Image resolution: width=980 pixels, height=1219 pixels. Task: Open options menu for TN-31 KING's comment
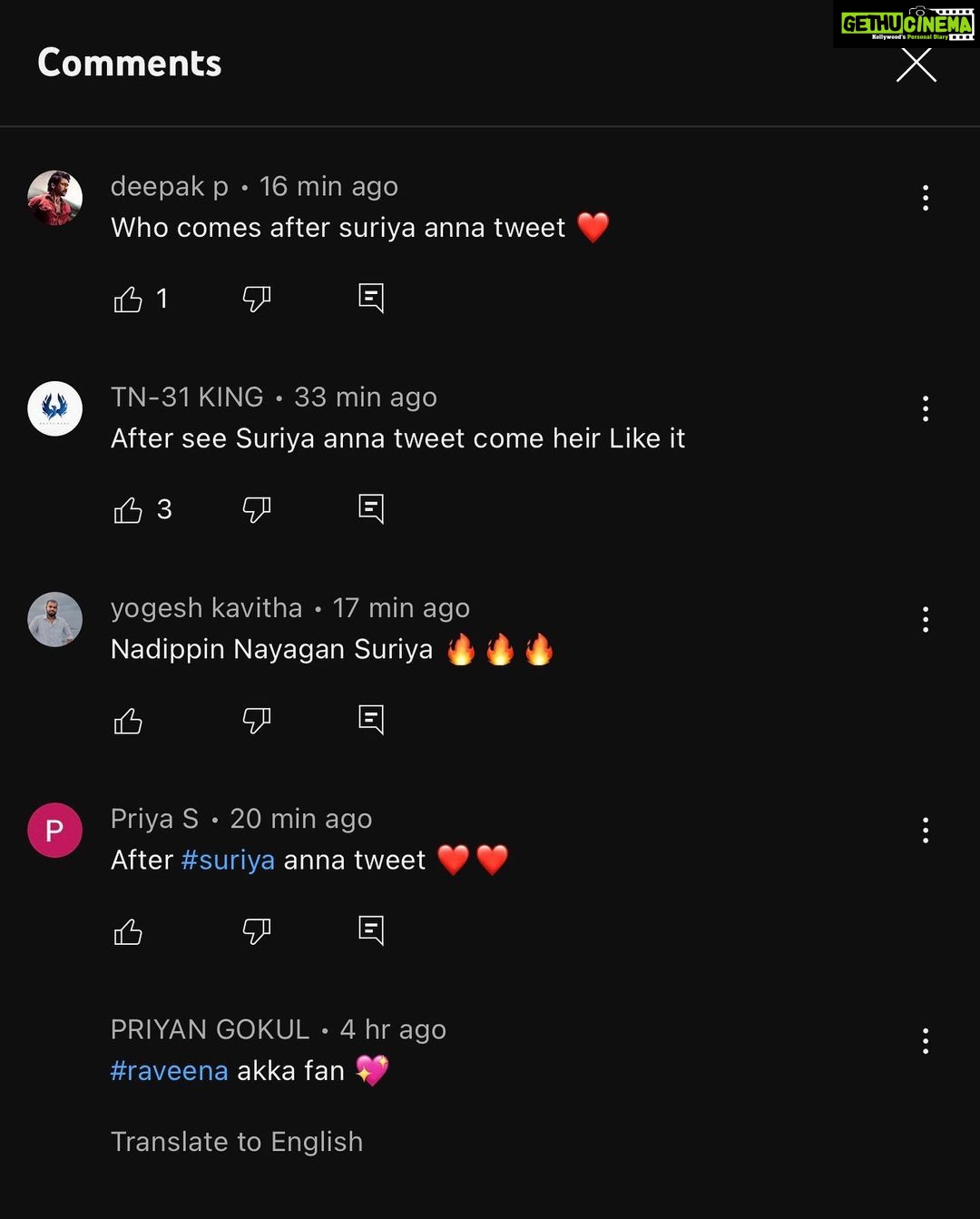[x=926, y=408]
